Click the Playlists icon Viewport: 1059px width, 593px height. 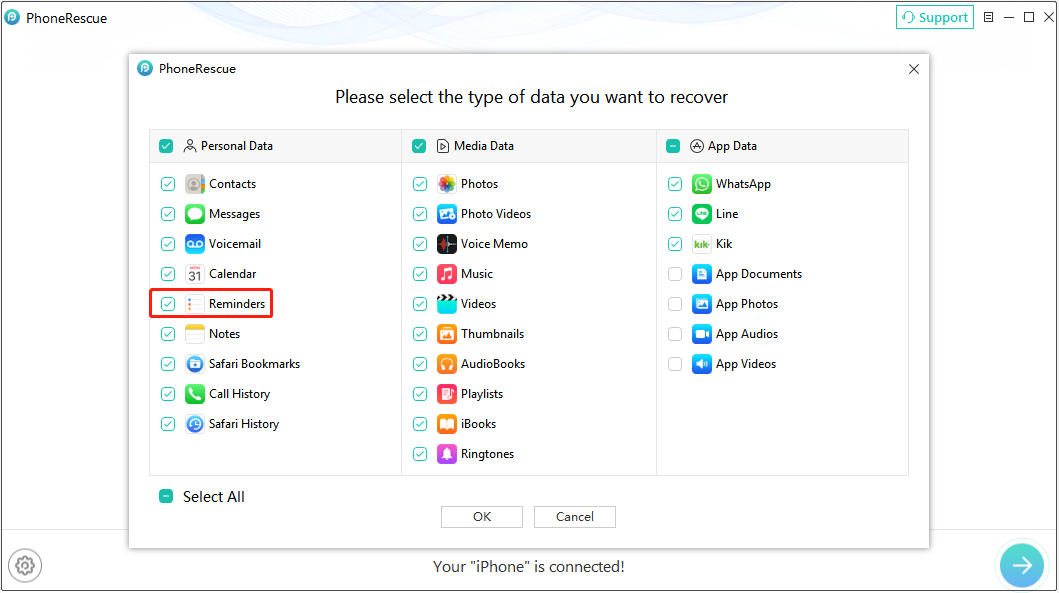(446, 394)
